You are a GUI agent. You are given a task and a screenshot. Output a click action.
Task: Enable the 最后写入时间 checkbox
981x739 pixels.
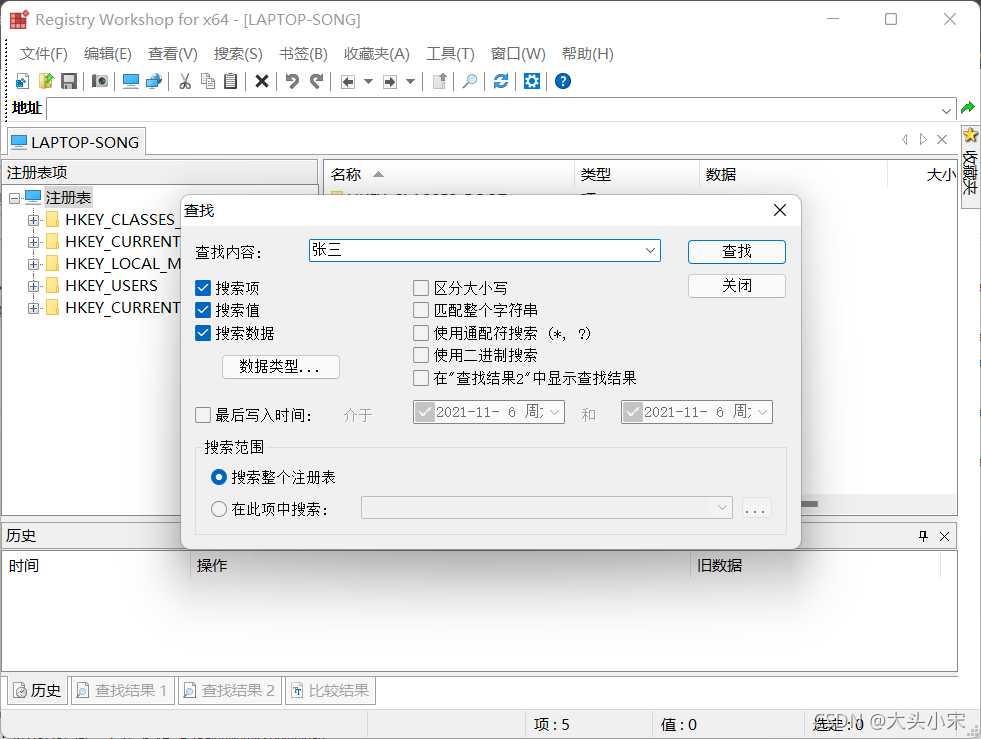(203, 415)
